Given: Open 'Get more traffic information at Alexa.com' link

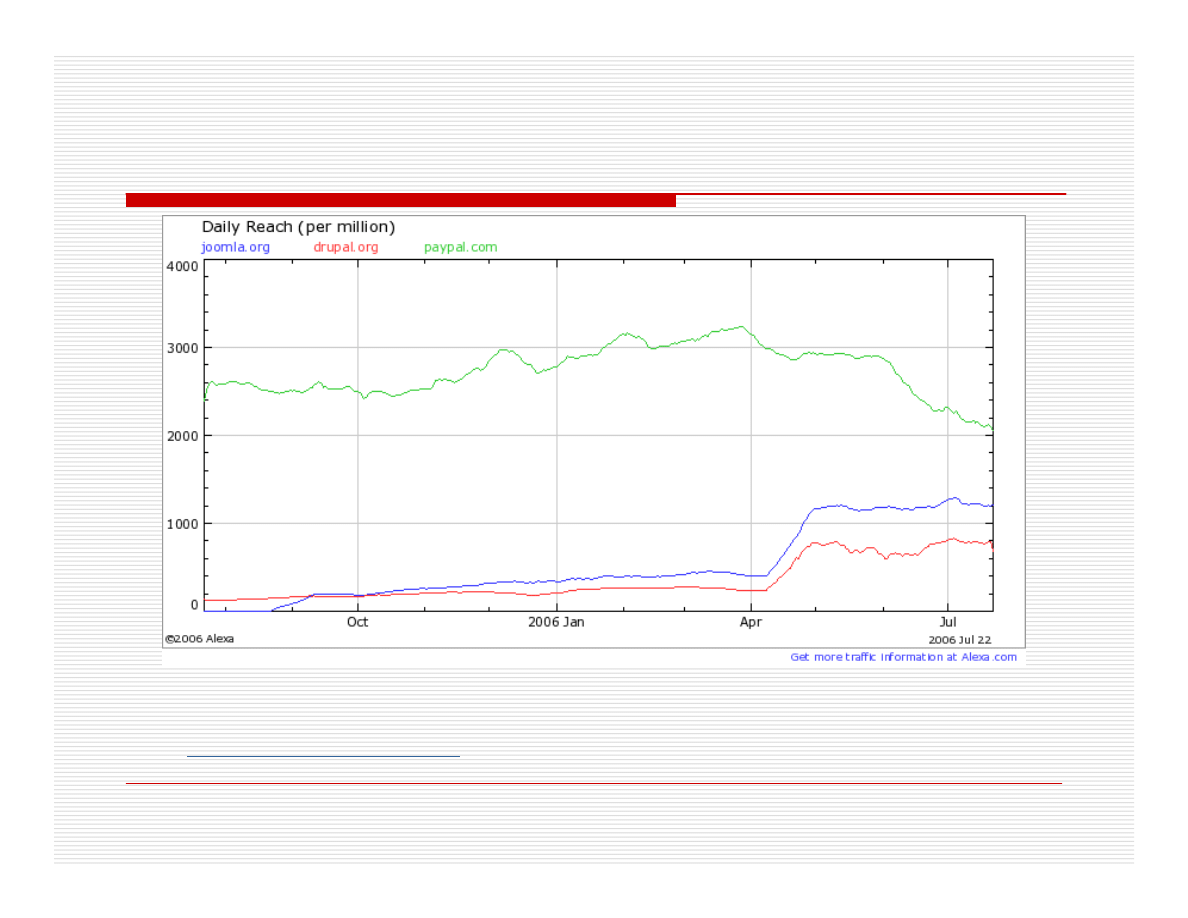Looking at the screenshot, I should pyautogui.click(x=903, y=657).
